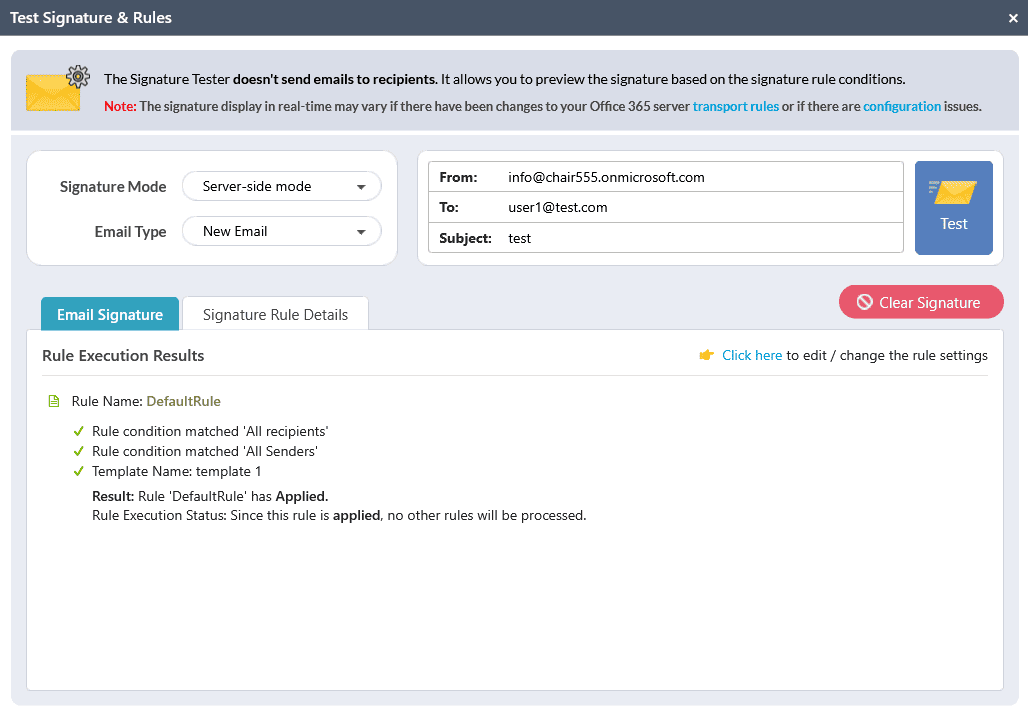The width and height of the screenshot is (1028, 714).
Task: Click the pointing hand icon
Action: coord(707,355)
